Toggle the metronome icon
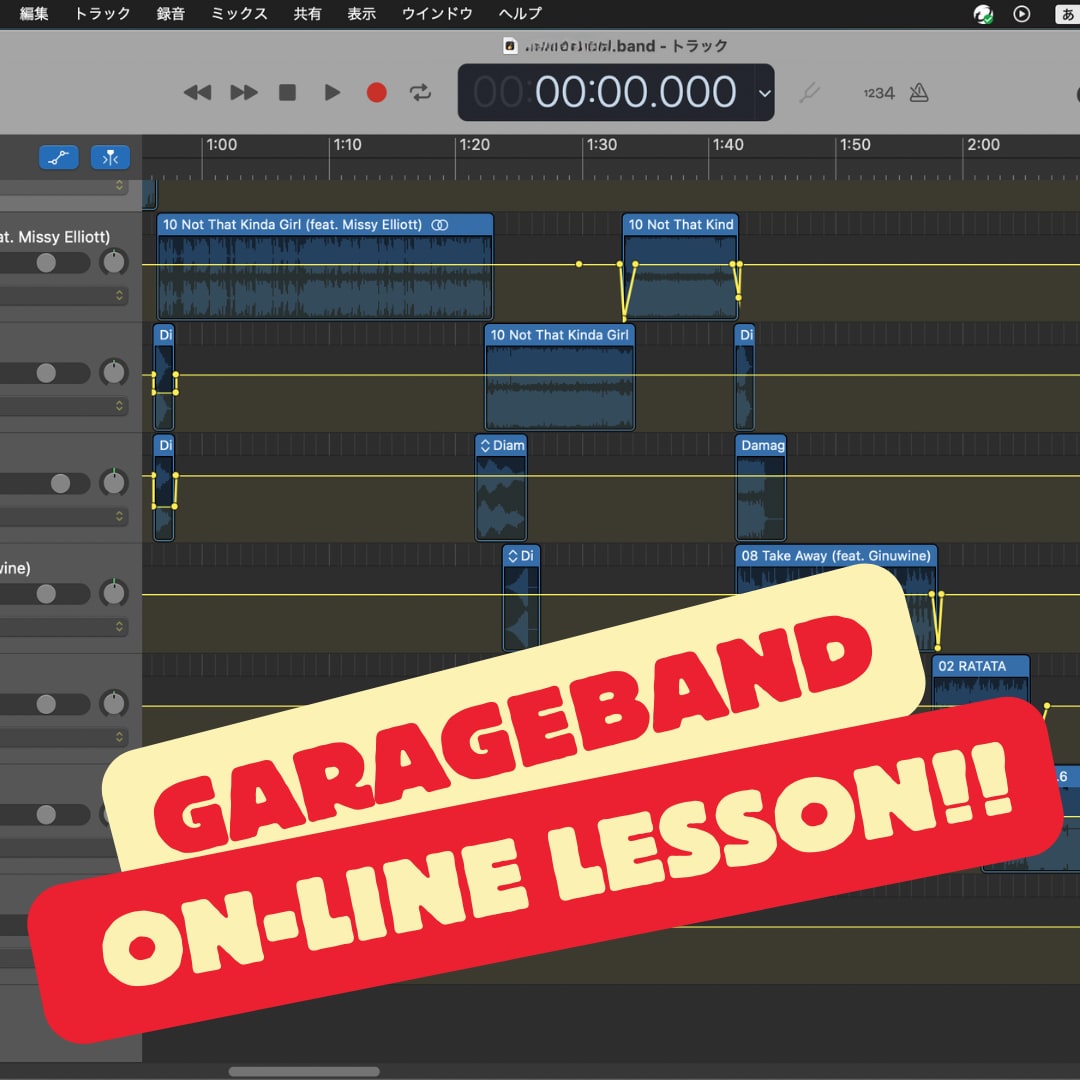1080x1080 pixels. click(919, 92)
